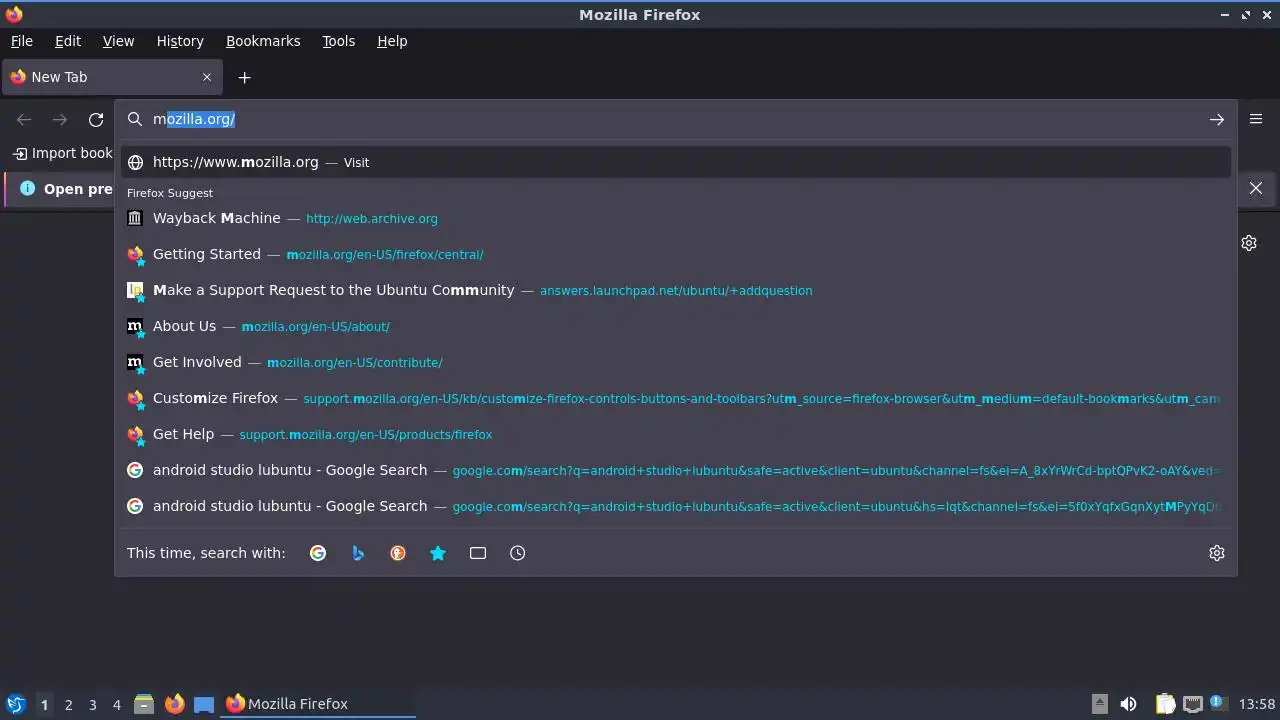Open a new tab with the plus button

[x=244, y=77]
